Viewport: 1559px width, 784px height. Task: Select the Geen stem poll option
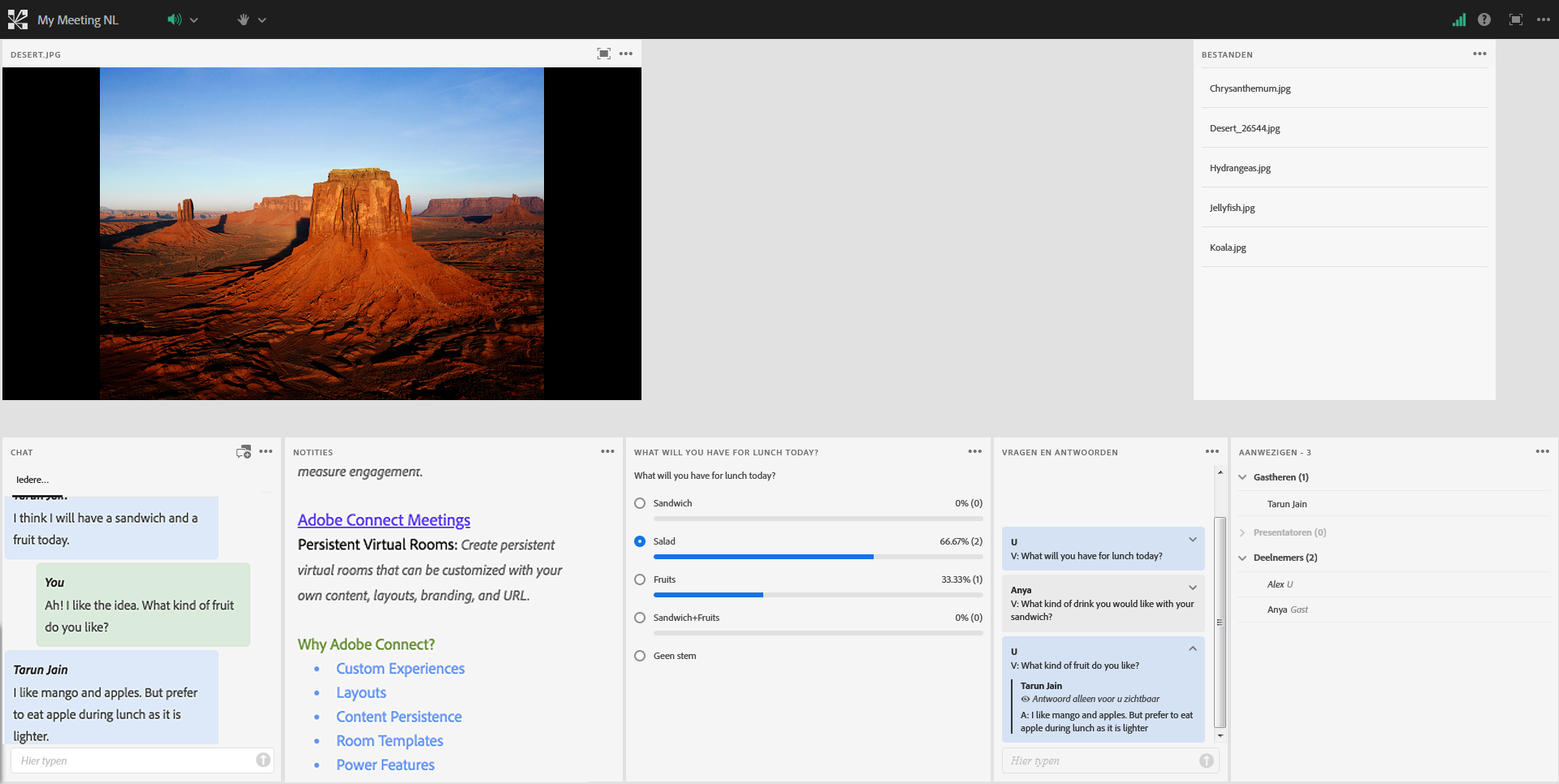pos(640,656)
